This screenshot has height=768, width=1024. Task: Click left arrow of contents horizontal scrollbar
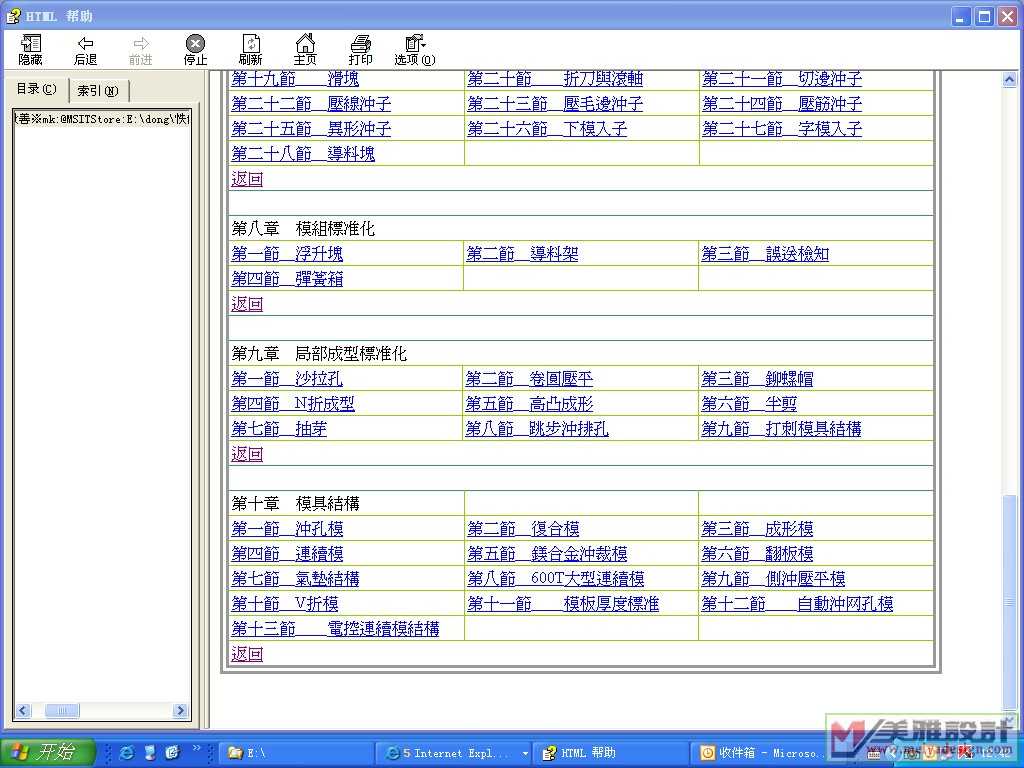pos(24,711)
